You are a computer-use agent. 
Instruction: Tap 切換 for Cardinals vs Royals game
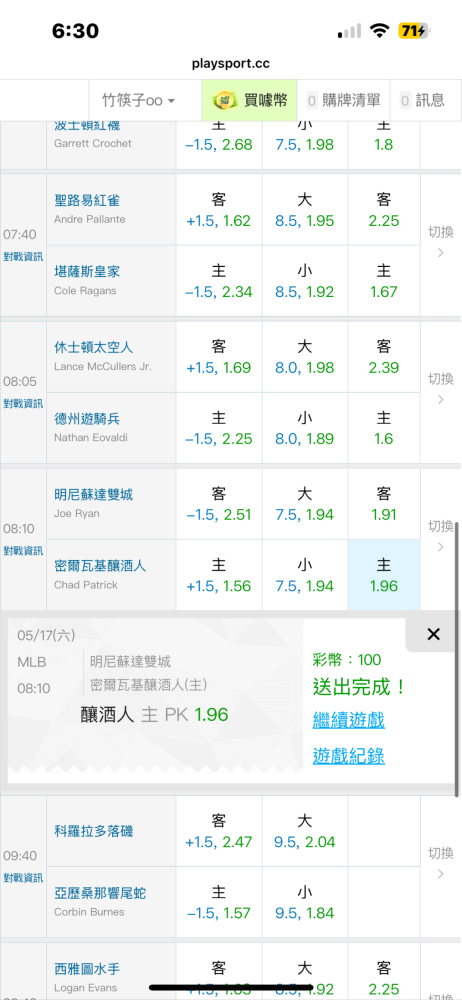440,242
